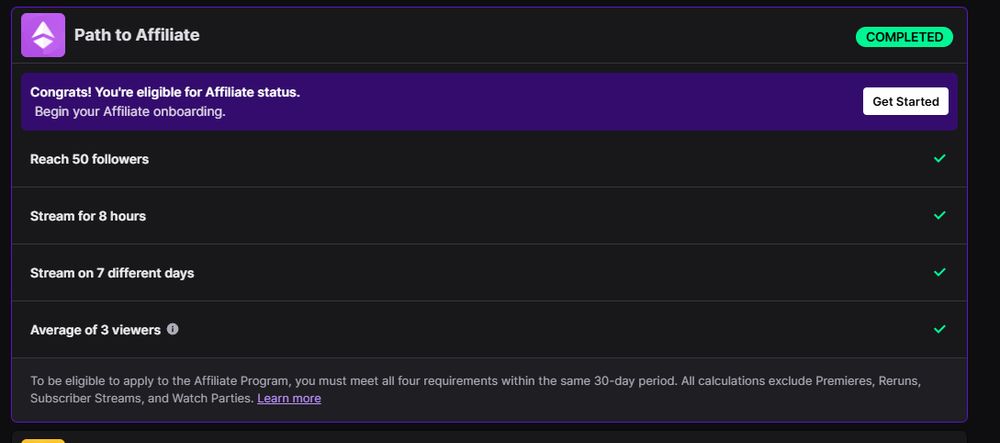This screenshot has width=1000, height=443.
Task: Click the checkmark for Average of 3 viewers
Action: tap(939, 329)
